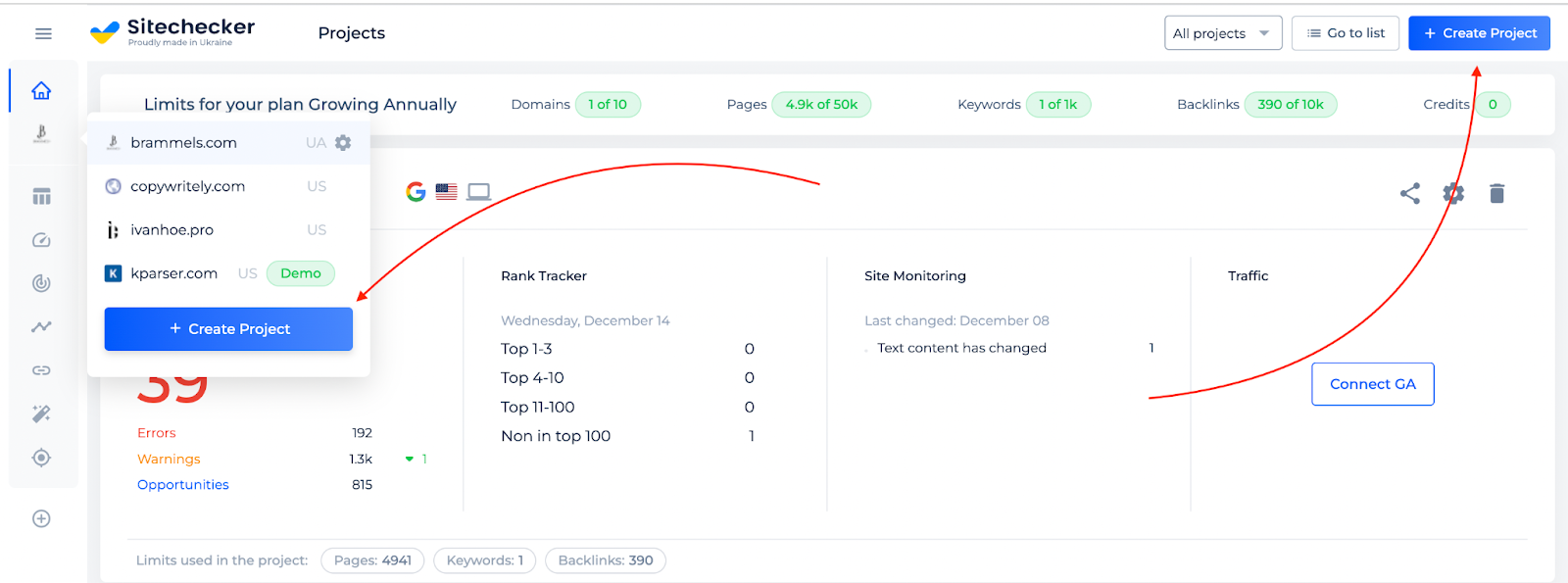The height and width of the screenshot is (583, 1568).
Task: Delete project with trash icon
Action: 1496,193
